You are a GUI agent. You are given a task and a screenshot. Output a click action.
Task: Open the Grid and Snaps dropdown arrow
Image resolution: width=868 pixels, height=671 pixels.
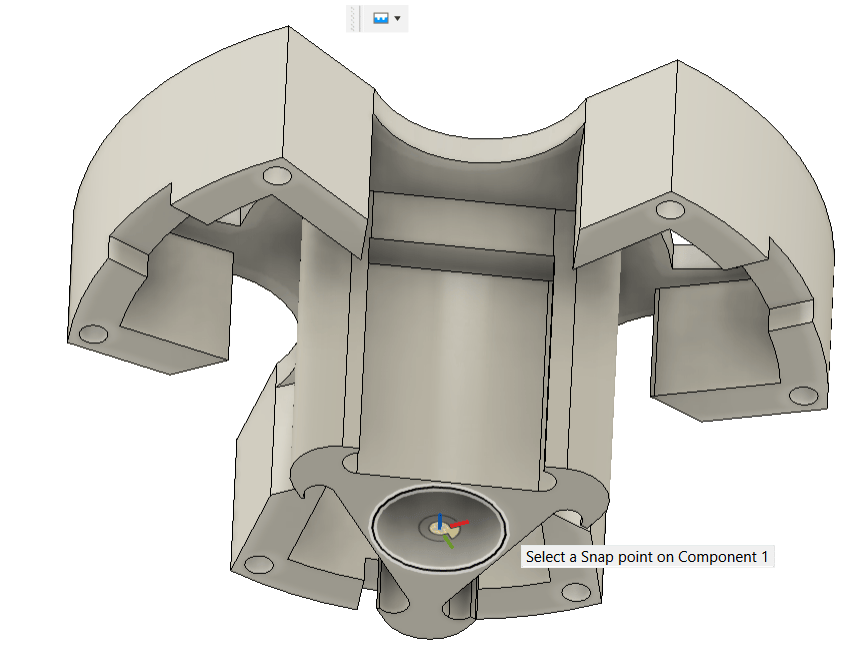point(397,18)
